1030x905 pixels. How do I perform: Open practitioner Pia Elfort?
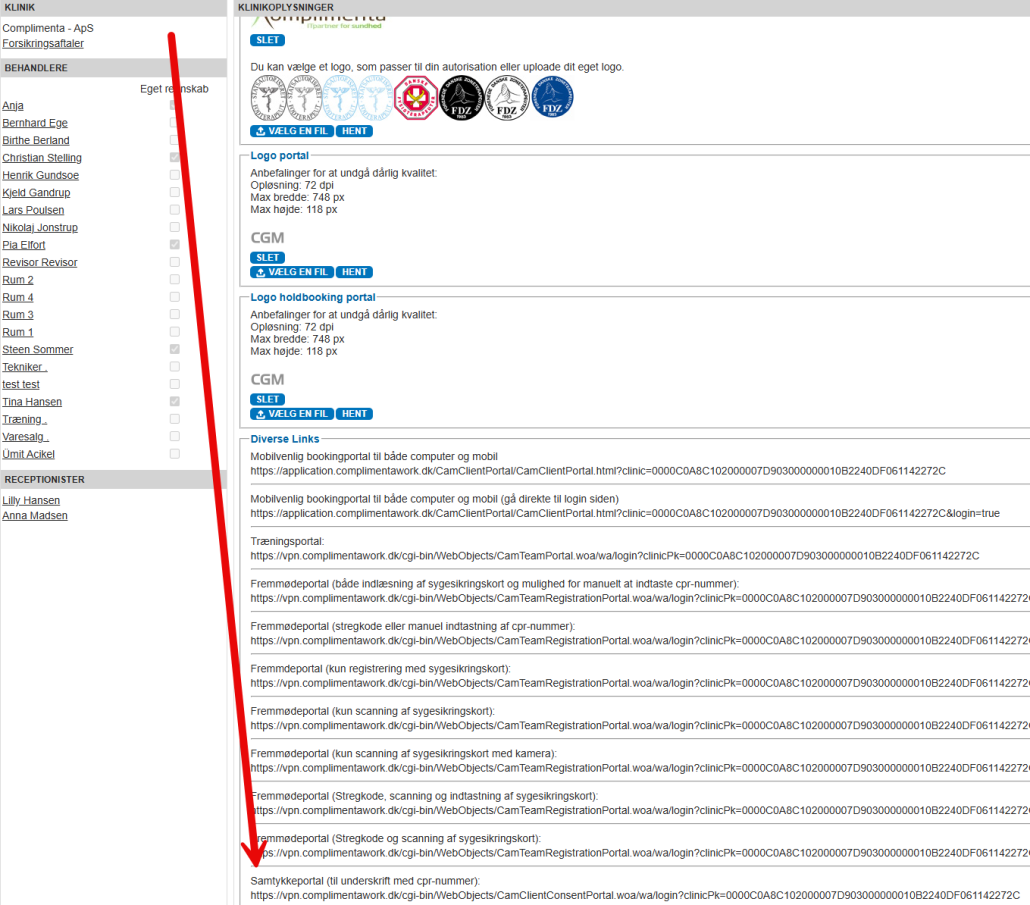24,245
